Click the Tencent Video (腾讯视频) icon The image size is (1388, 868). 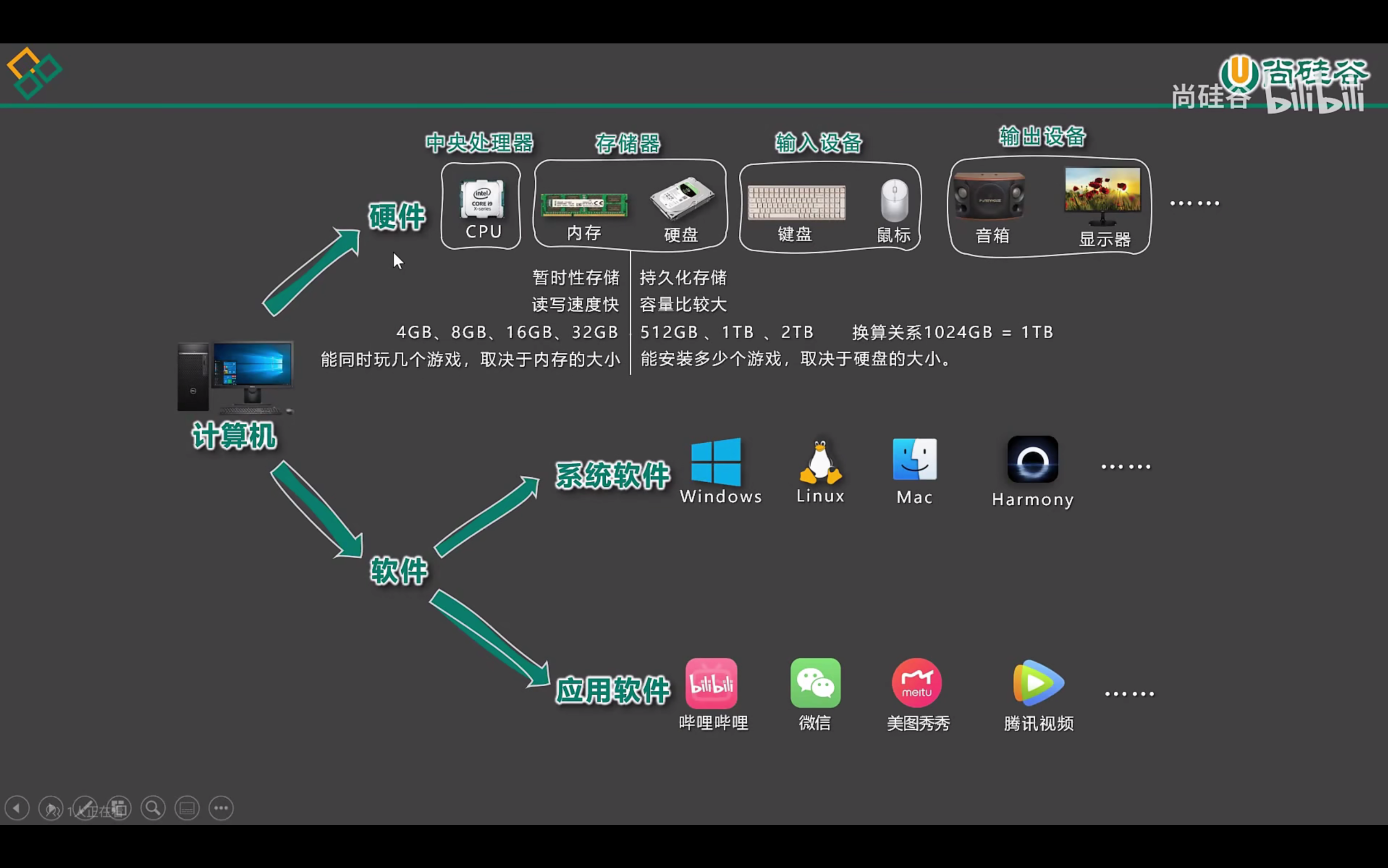tap(1037, 683)
